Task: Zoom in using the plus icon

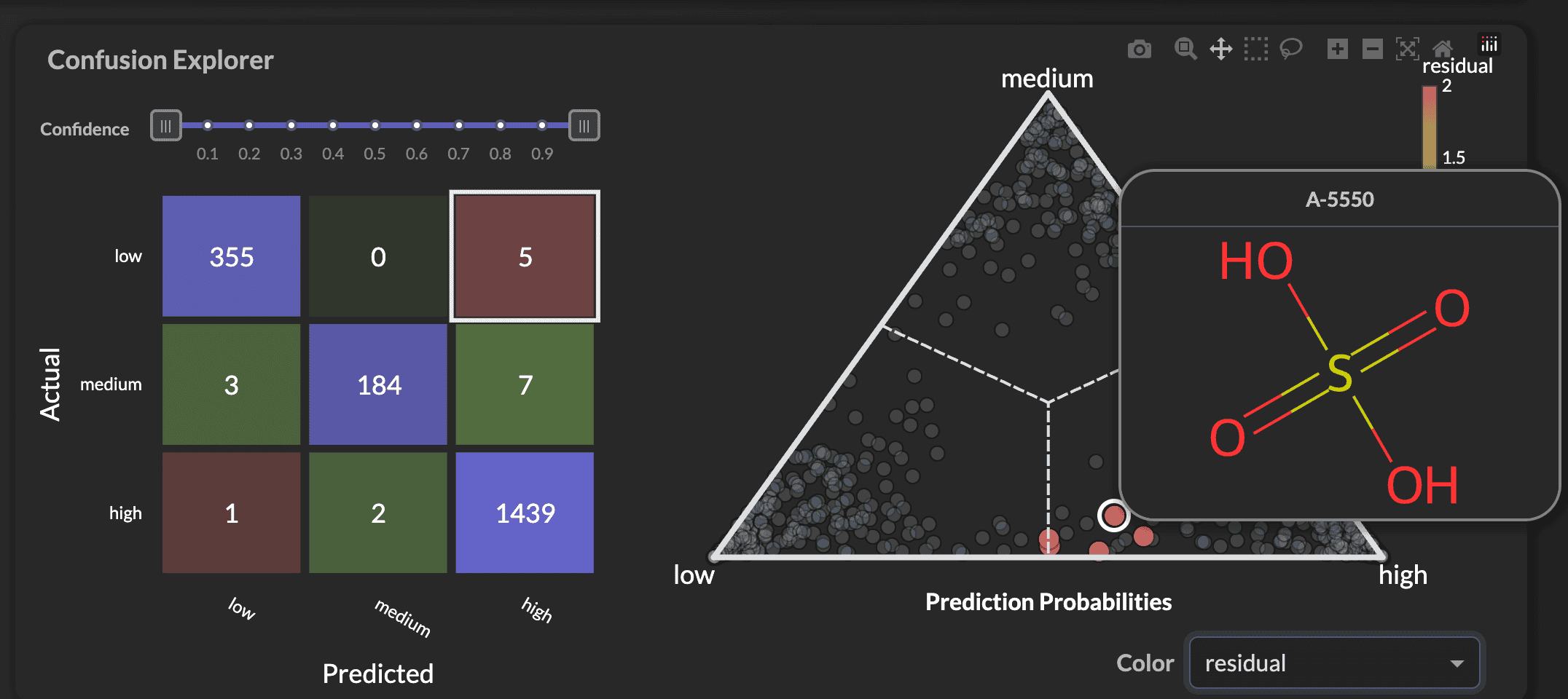Action: coord(1336,49)
